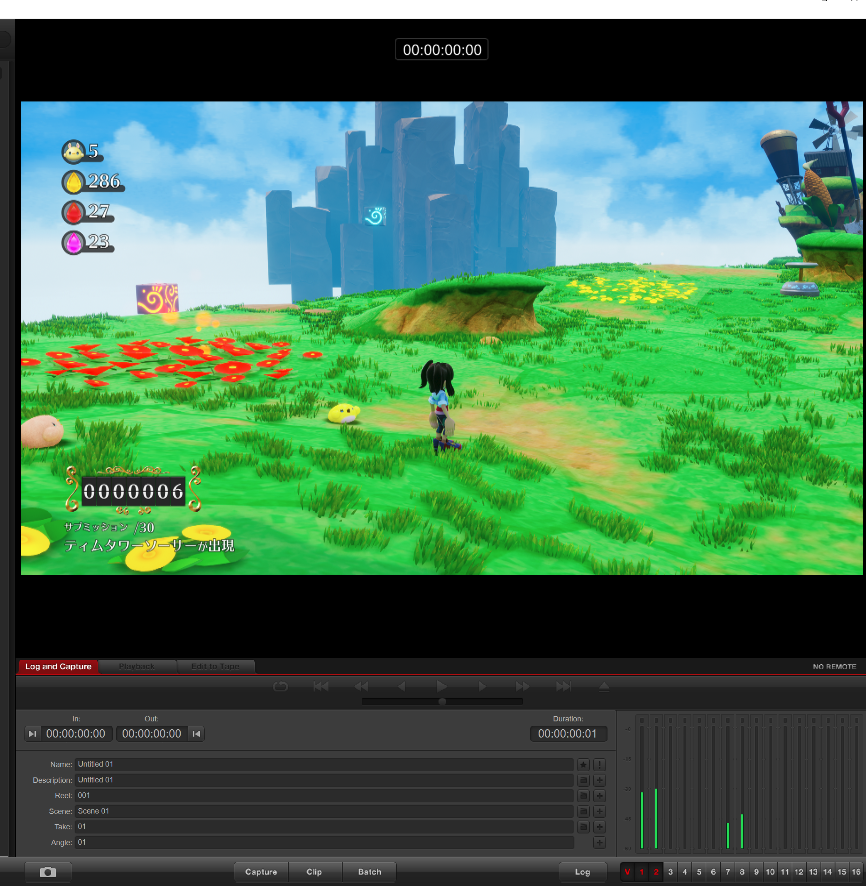Increment Reel with plus icon

[599, 796]
